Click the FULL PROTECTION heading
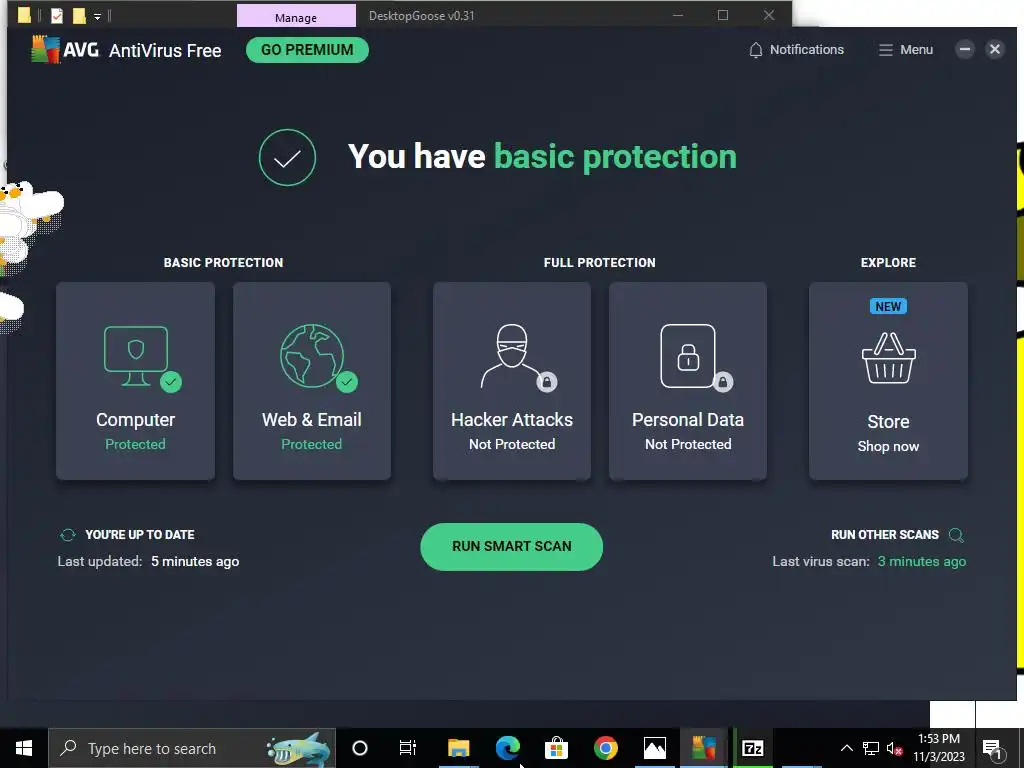This screenshot has width=1024, height=768. click(x=600, y=263)
